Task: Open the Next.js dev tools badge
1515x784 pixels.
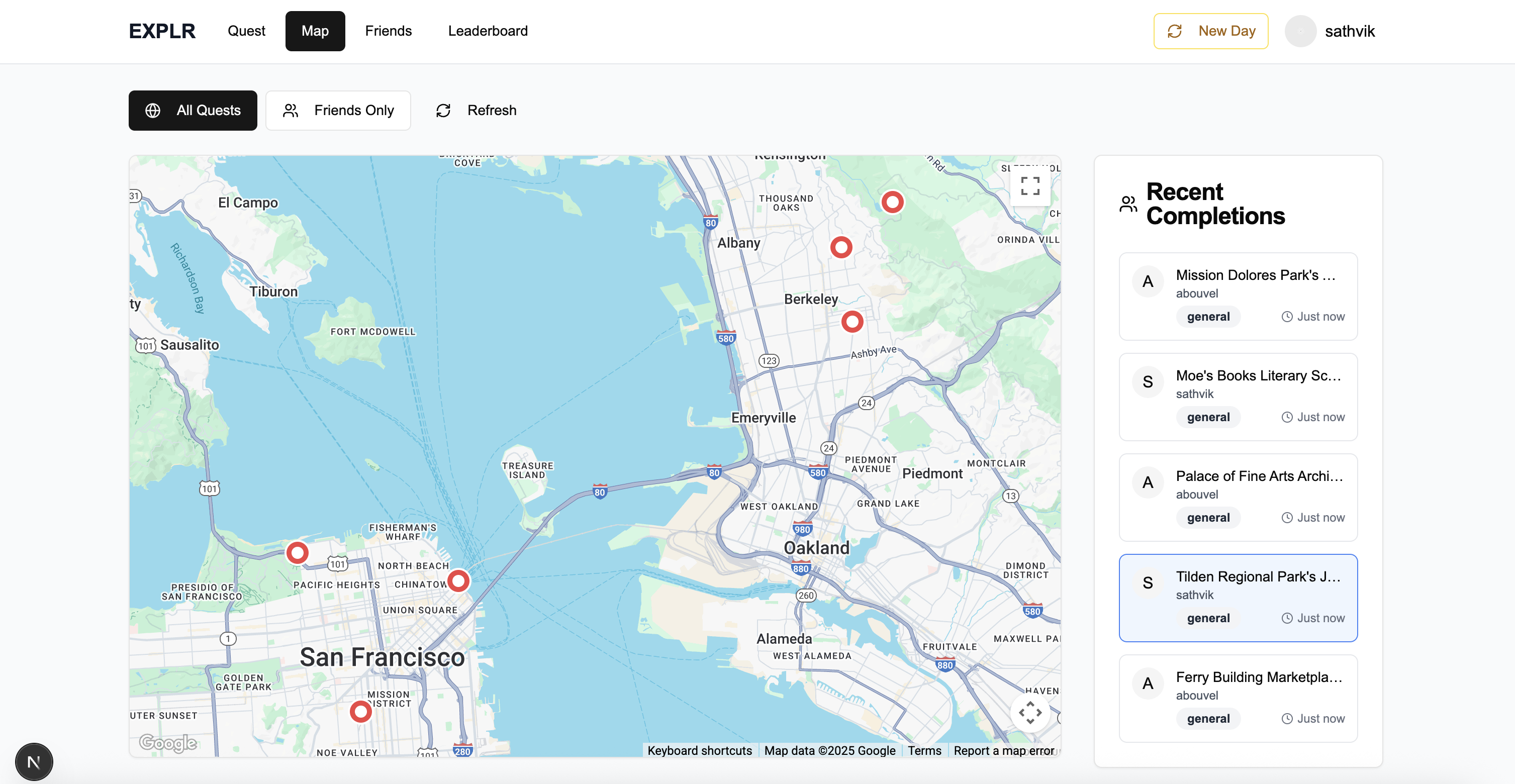Action: tap(34, 762)
